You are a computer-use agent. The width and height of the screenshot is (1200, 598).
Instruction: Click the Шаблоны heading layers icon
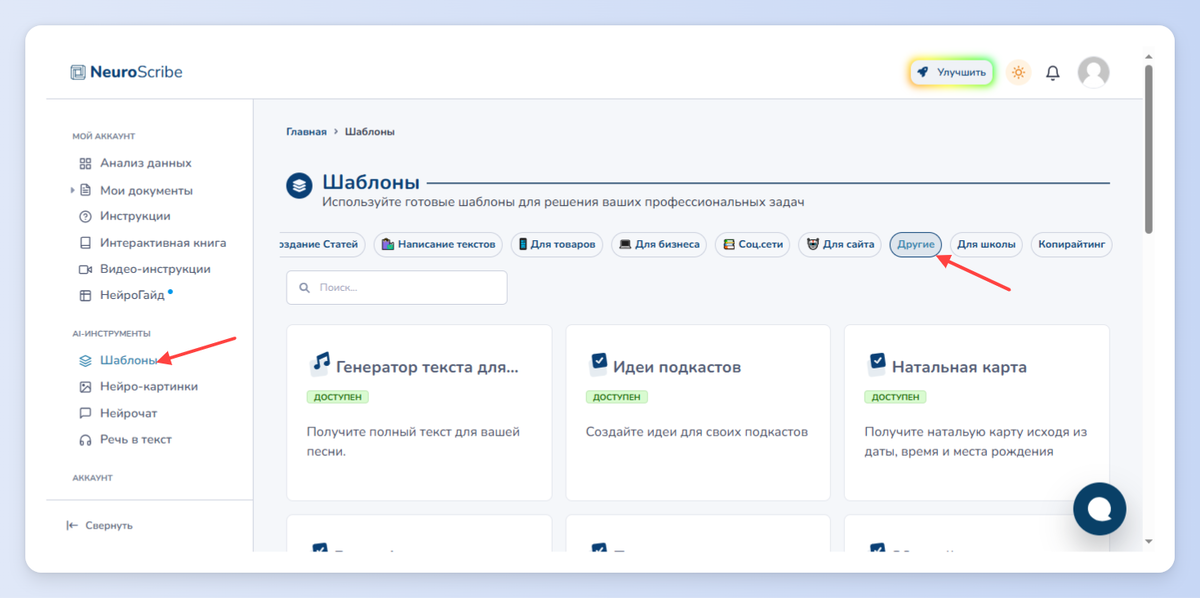(x=299, y=185)
